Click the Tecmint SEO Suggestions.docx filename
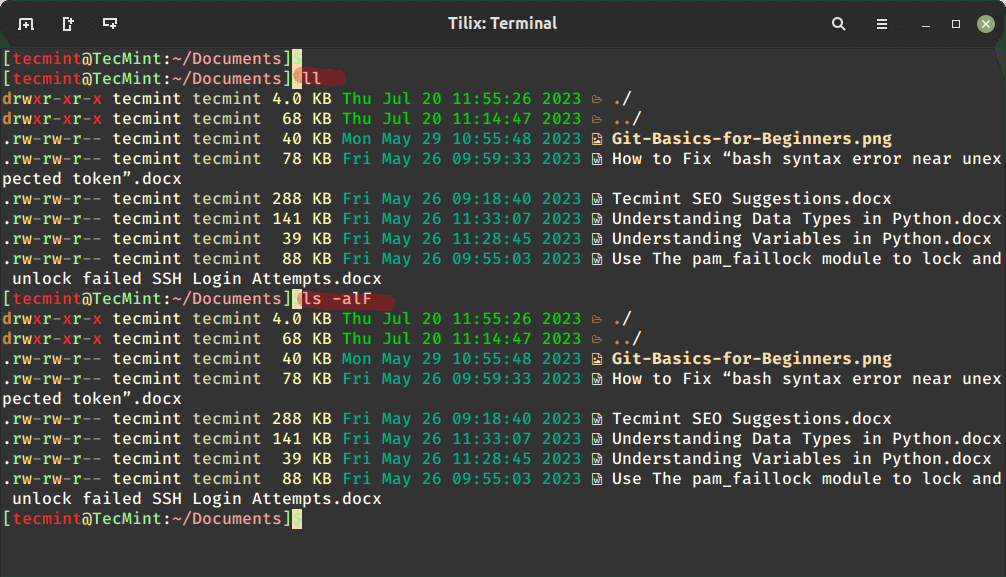1006x577 pixels. point(752,198)
